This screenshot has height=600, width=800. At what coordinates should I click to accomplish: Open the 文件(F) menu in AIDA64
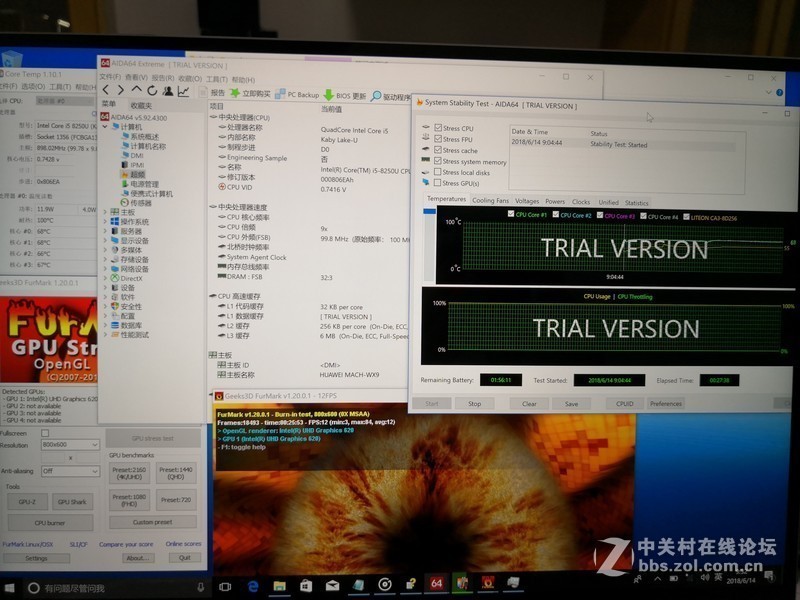pyautogui.click(x=110, y=77)
